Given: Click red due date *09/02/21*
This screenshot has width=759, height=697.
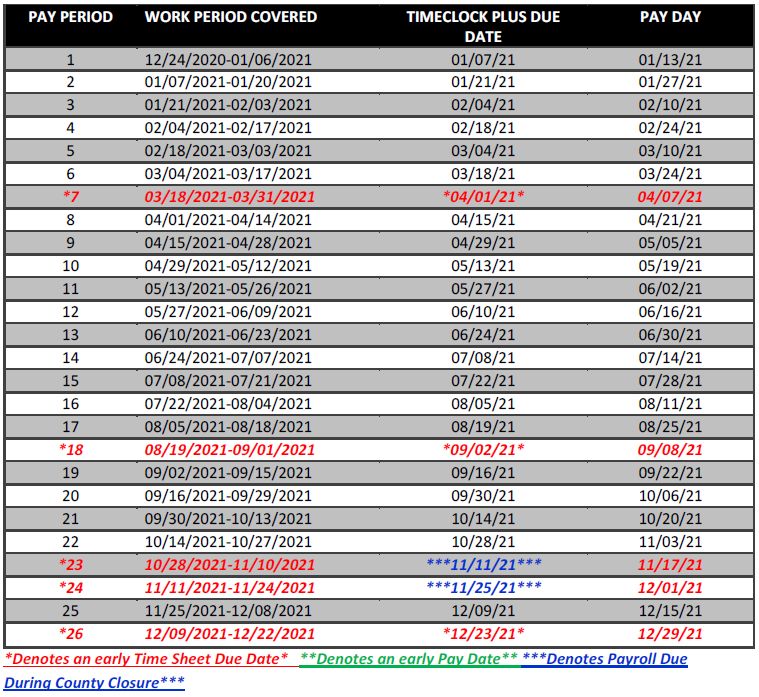Looking at the screenshot, I should point(483,450).
